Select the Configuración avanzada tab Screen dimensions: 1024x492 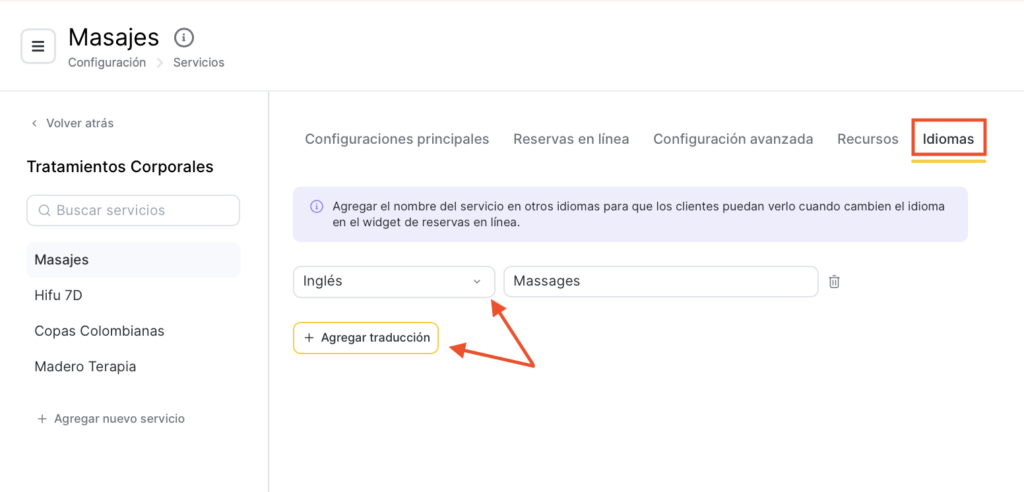[733, 139]
